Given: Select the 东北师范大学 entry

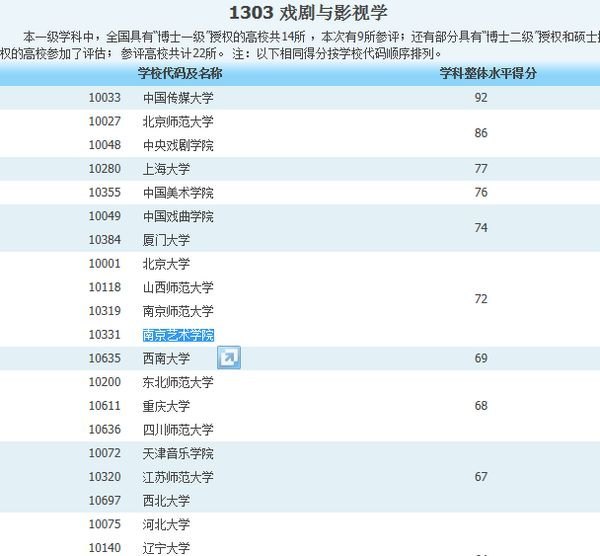Looking at the screenshot, I should pos(178,382).
